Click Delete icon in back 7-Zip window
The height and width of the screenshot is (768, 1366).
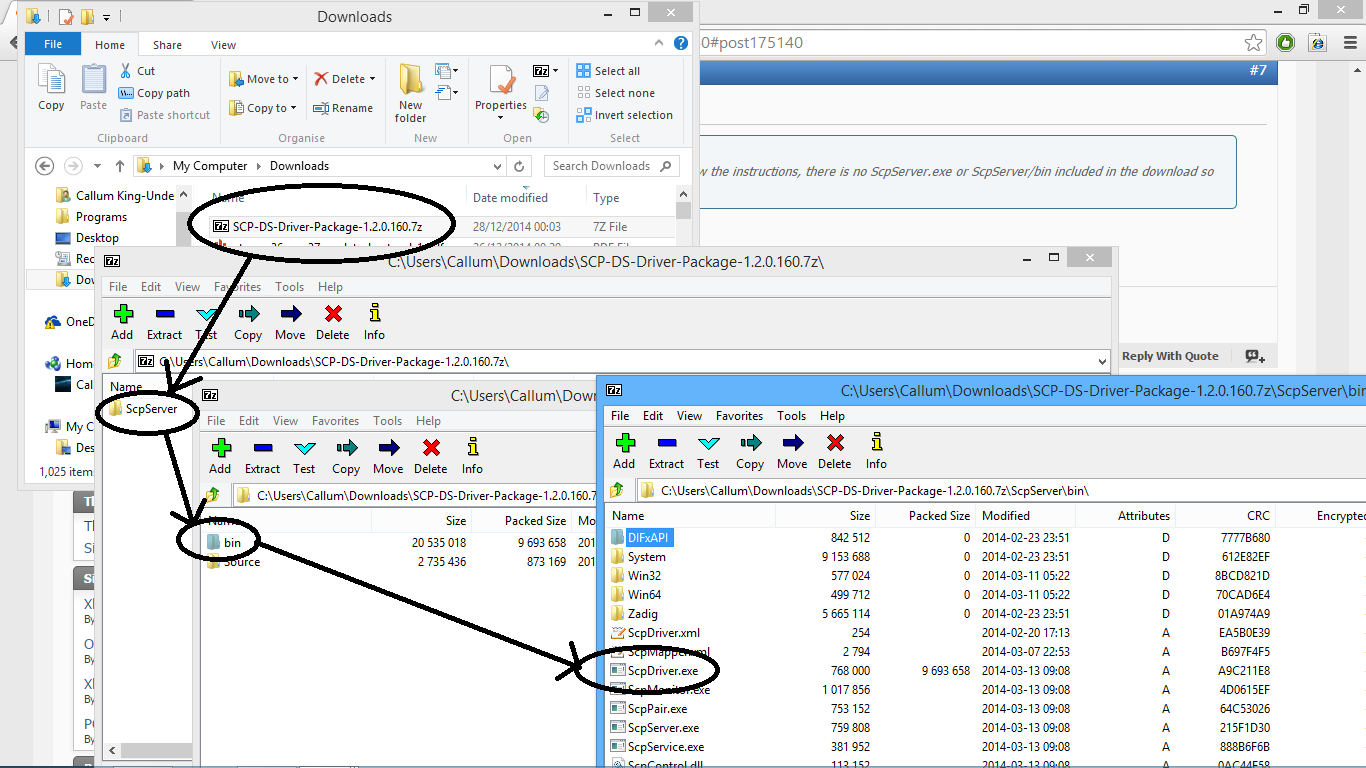point(333,313)
